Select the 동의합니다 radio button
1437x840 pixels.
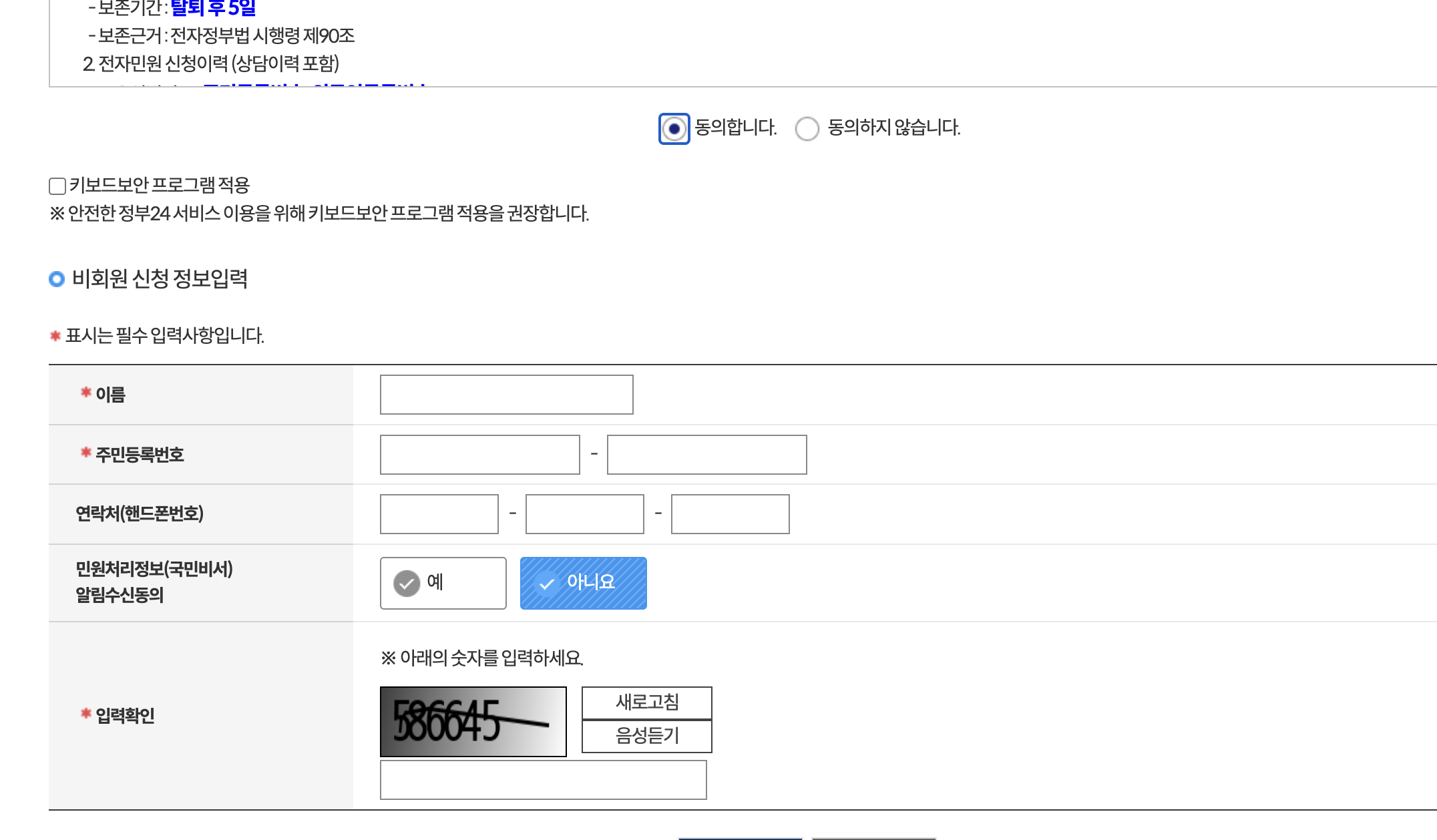point(674,129)
